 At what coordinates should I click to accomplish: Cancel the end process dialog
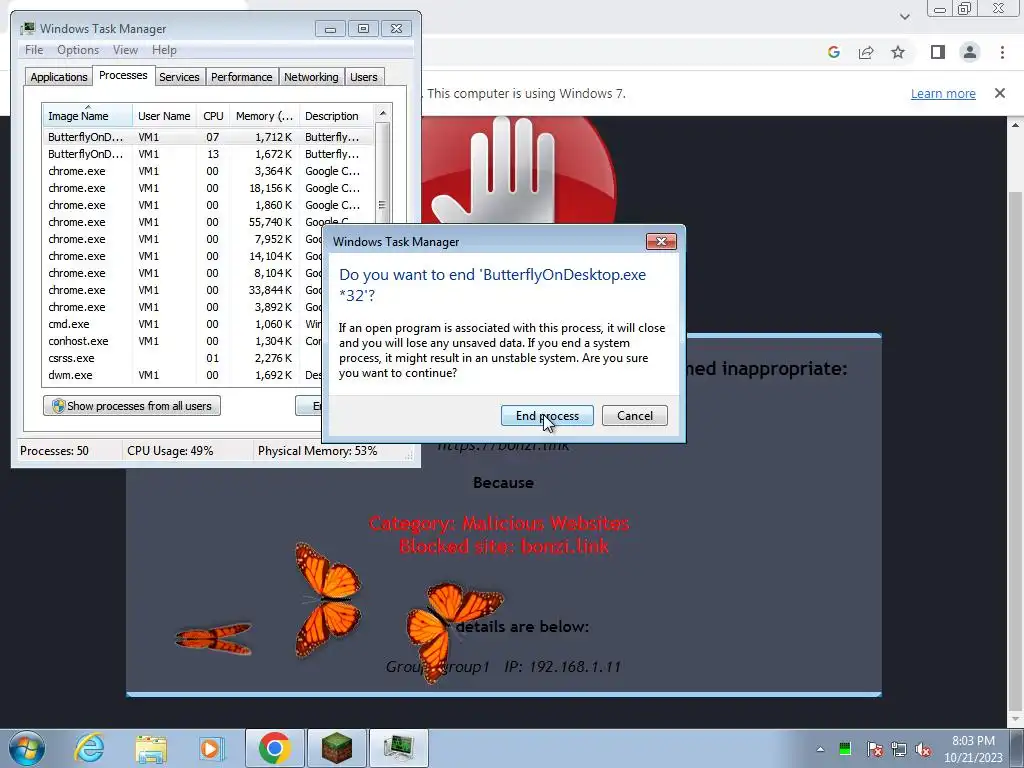[634, 416]
